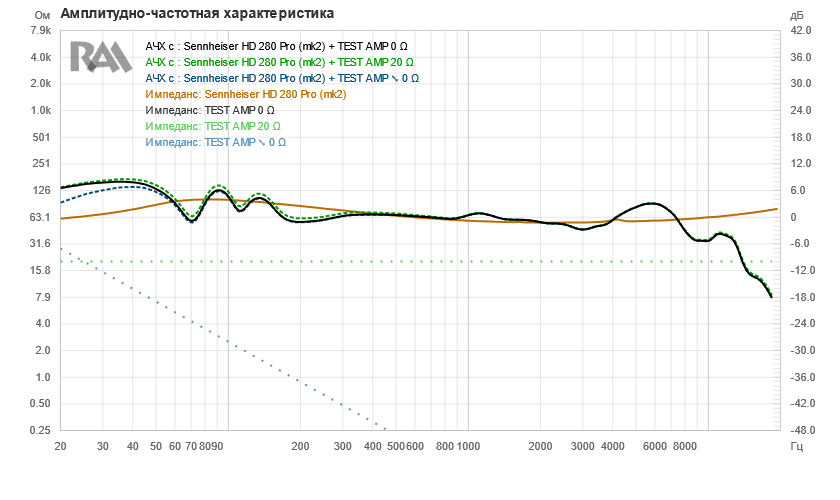Click the '4000' frequency axis label

[x=613, y=446]
